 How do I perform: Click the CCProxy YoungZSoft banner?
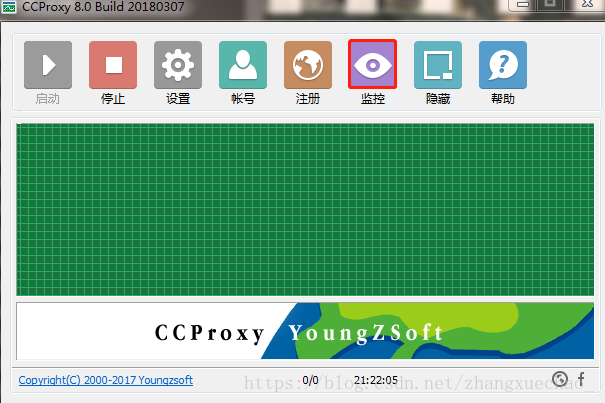[x=305, y=331]
